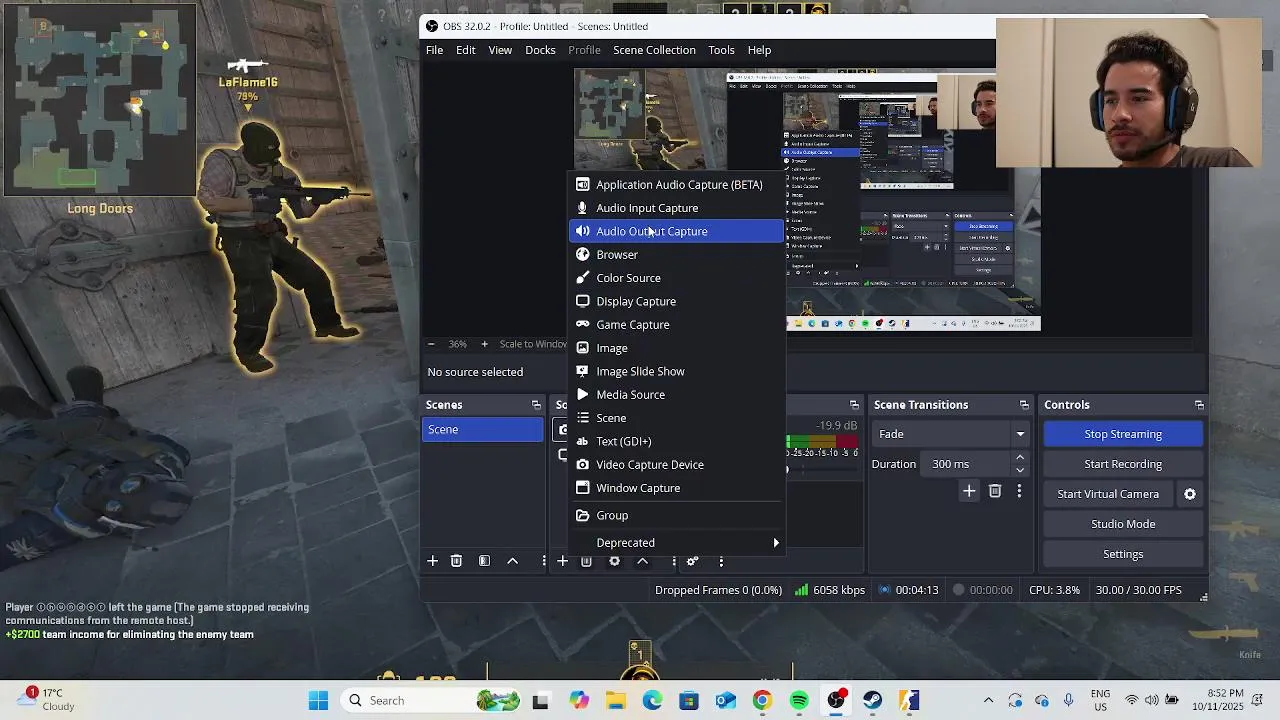The height and width of the screenshot is (720, 1280).
Task: Choose Image Slide Show source
Action: [x=677, y=371]
